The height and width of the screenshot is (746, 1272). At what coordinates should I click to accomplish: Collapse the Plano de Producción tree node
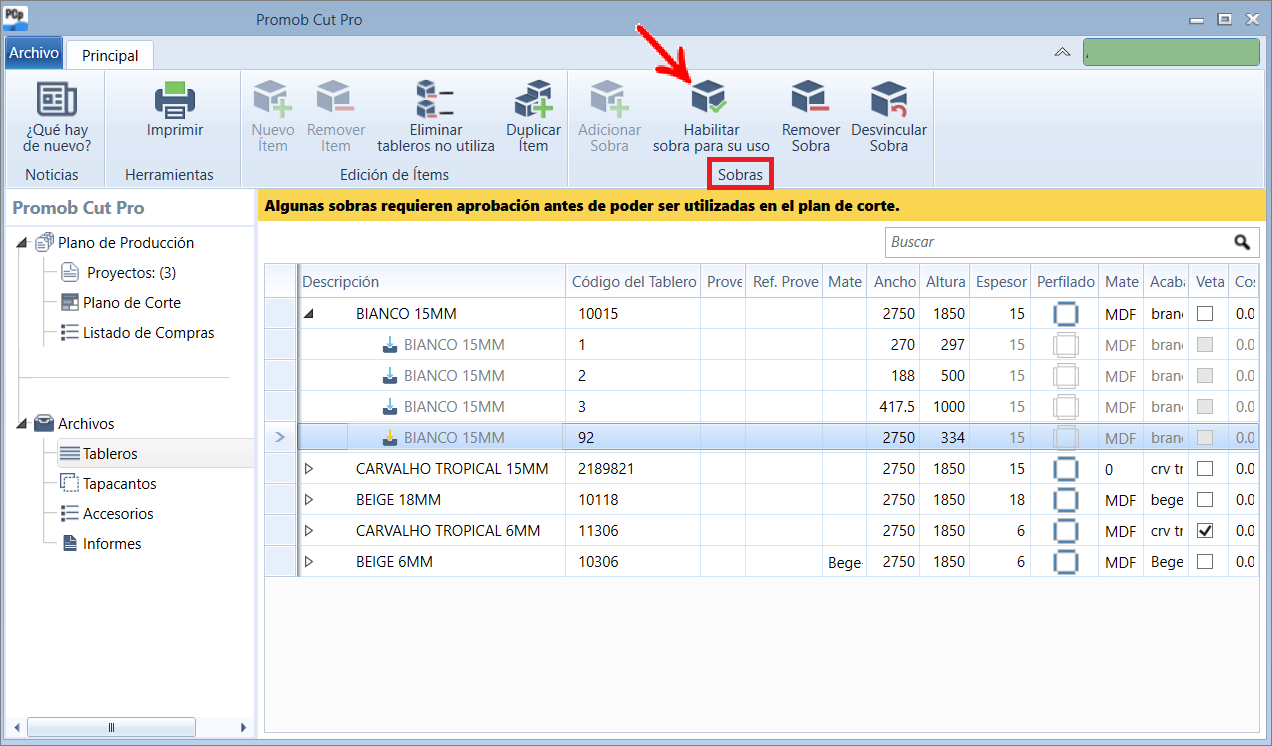click(23, 243)
